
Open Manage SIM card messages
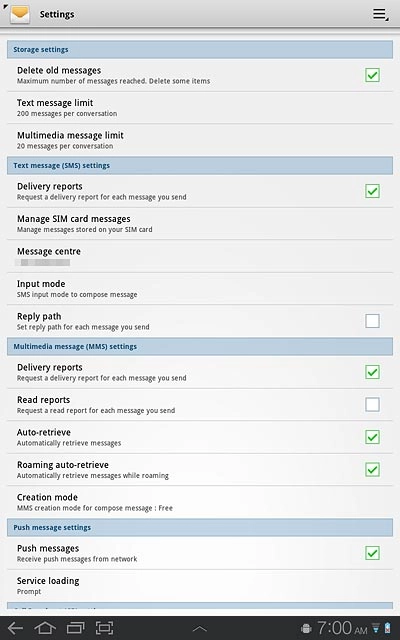click(x=200, y=224)
